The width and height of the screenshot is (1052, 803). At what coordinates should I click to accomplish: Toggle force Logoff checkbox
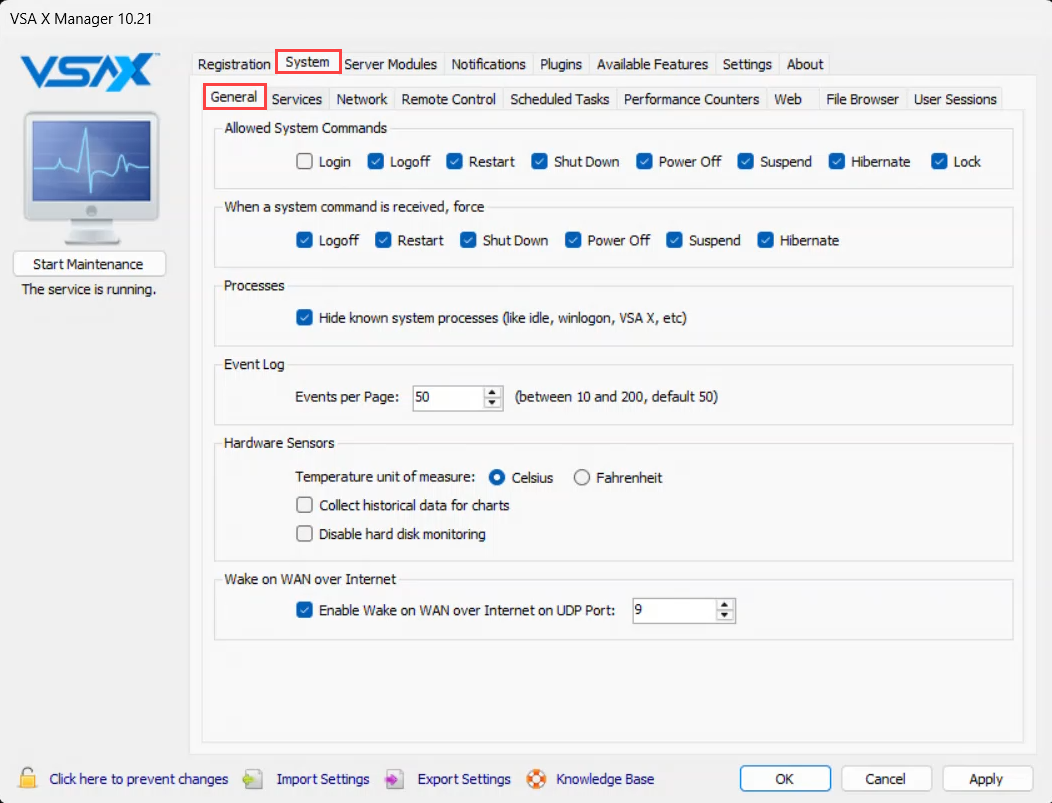coord(305,240)
